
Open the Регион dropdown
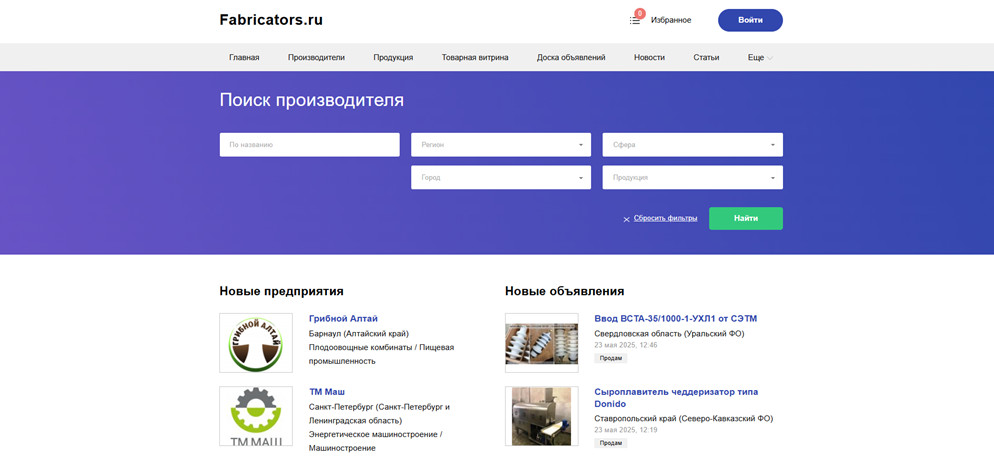(501, 145)
